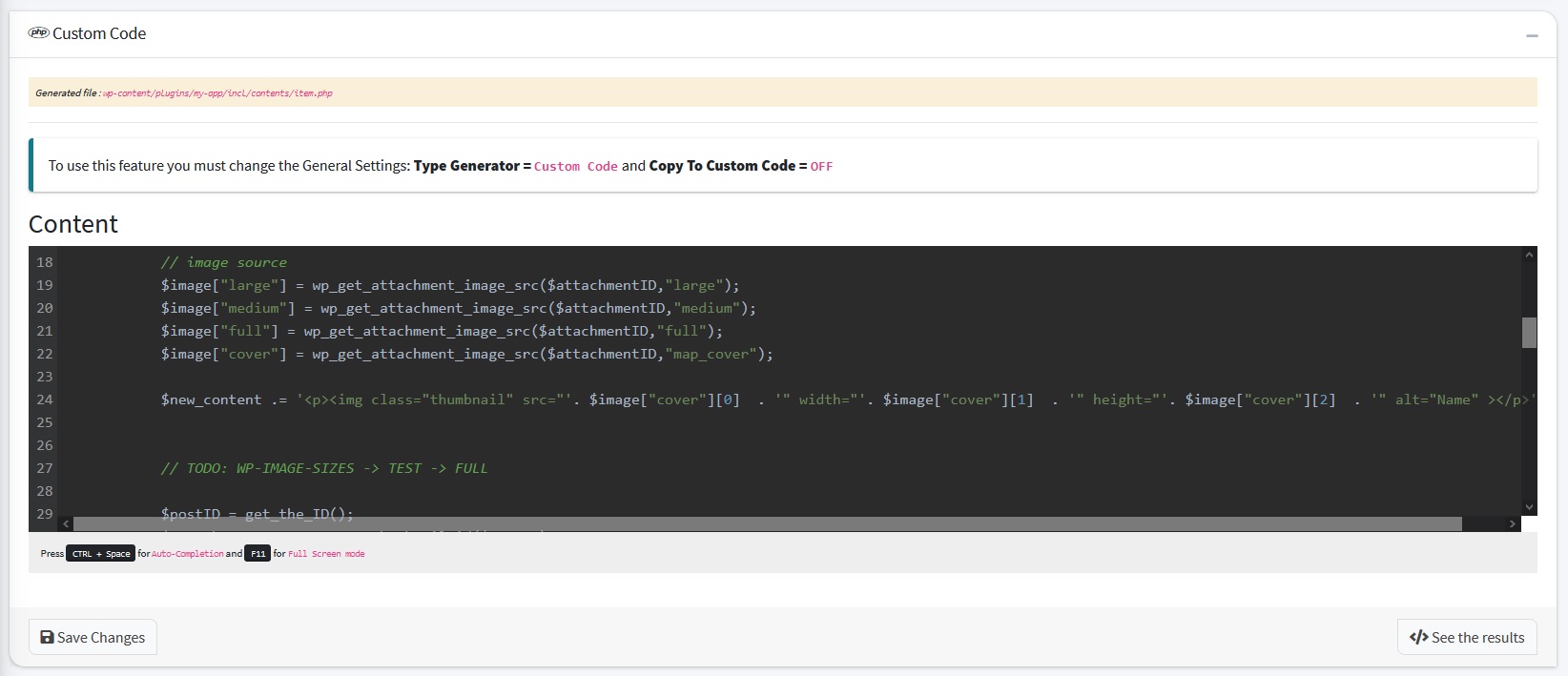Screen dimensions: 1568x676
Task: Click line number 27 in the gutter
Action: coord(45,468)
